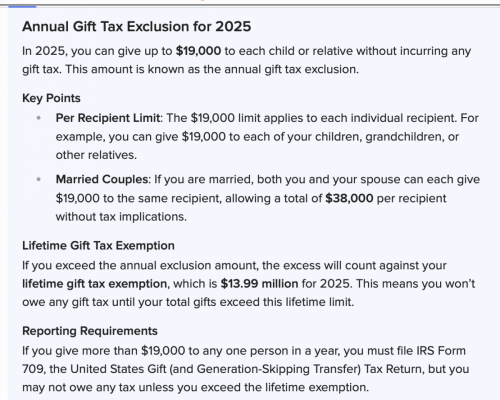Click the text without tax implications
Viewport: 500px width, 400px height.
(121, 217)
